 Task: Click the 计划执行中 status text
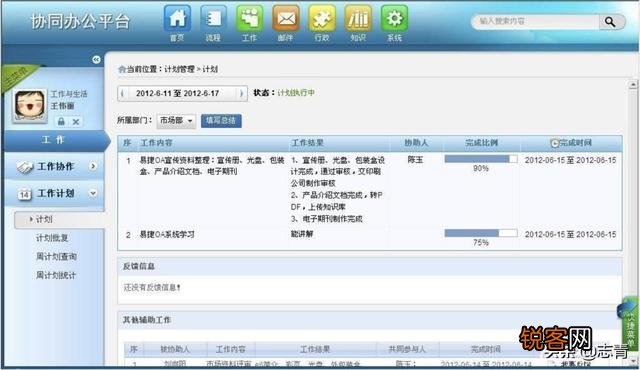tap(296, 93)
